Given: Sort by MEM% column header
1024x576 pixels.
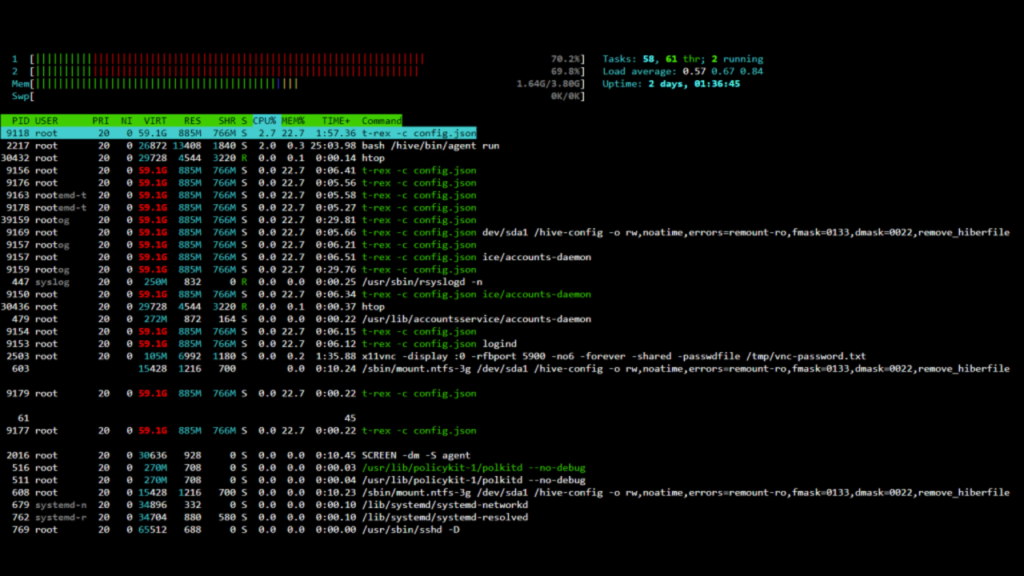Looking at the screenshot, I should click(x=293, y=121).
